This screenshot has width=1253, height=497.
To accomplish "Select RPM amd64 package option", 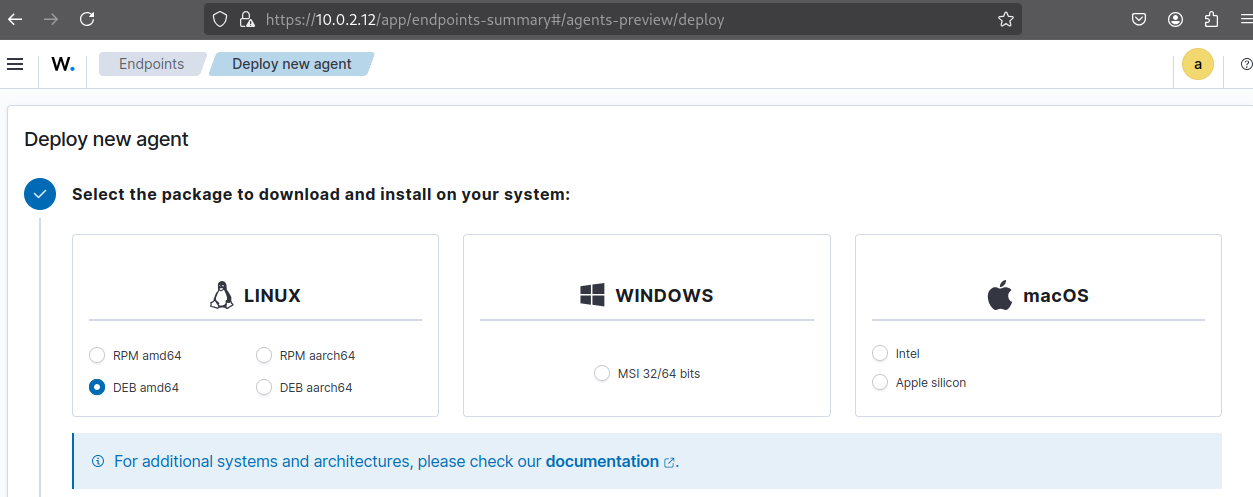I will (x=97, y=355).
